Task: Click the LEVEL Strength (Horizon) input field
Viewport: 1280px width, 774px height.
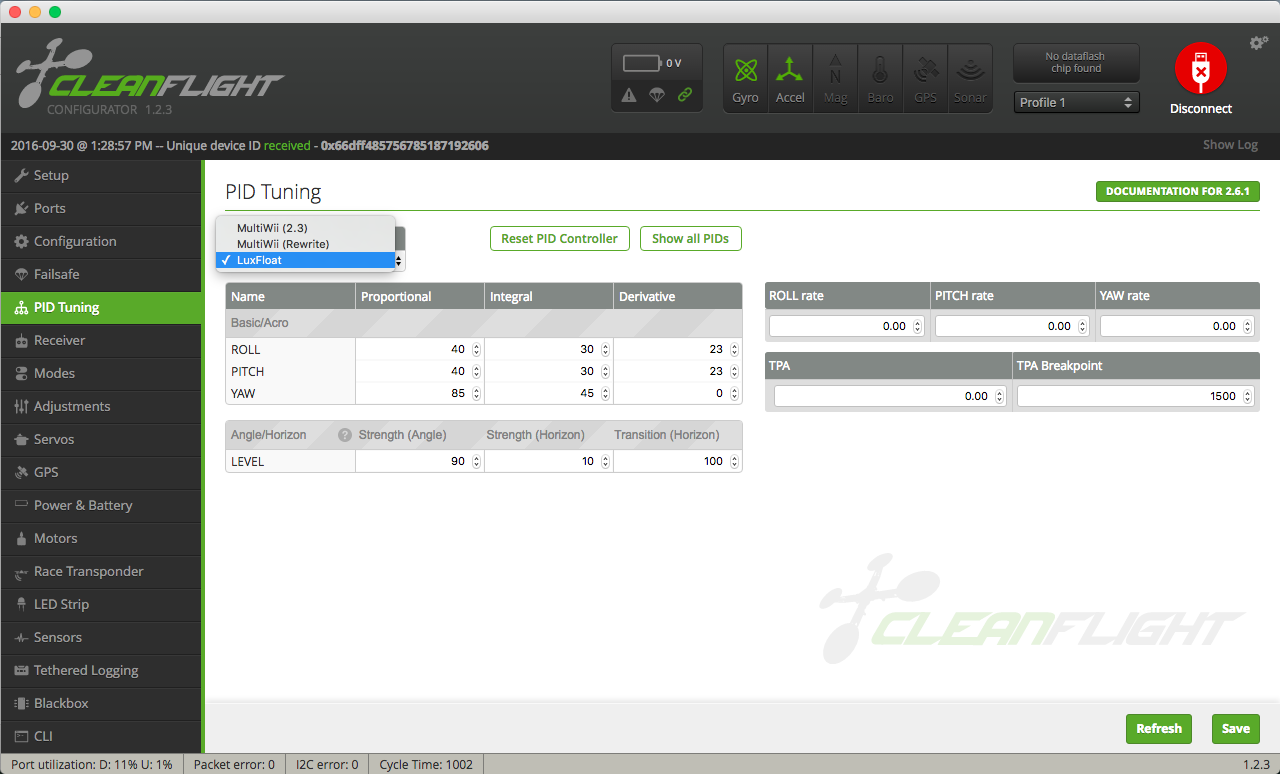Action: point(548,462)
